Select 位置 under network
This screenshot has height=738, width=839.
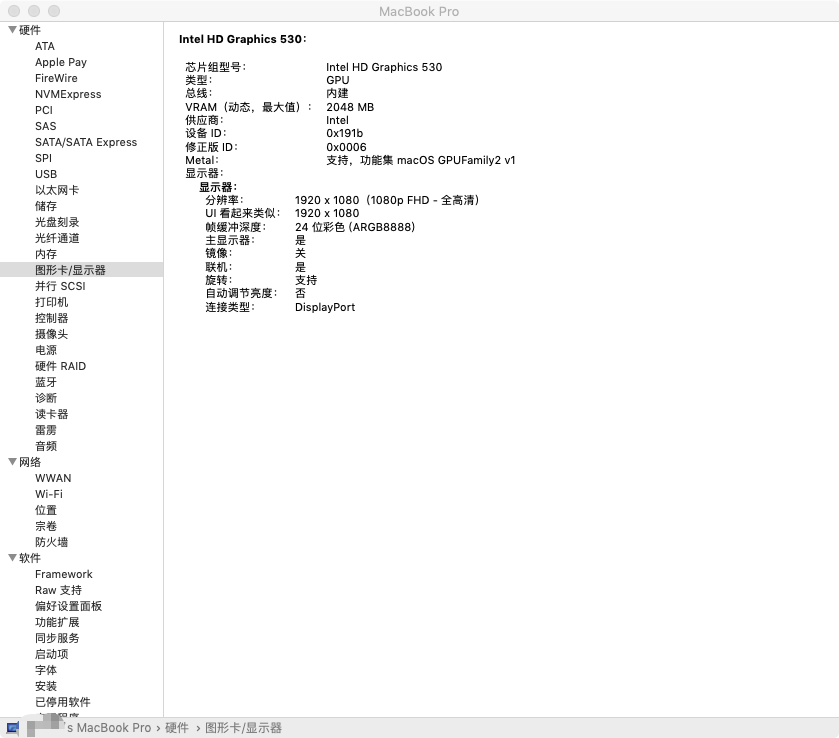[46, 510]
